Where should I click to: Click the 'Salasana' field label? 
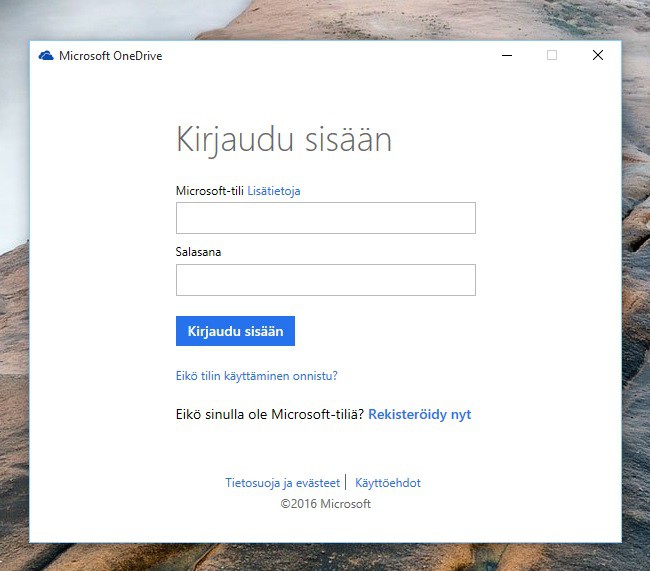198,252
